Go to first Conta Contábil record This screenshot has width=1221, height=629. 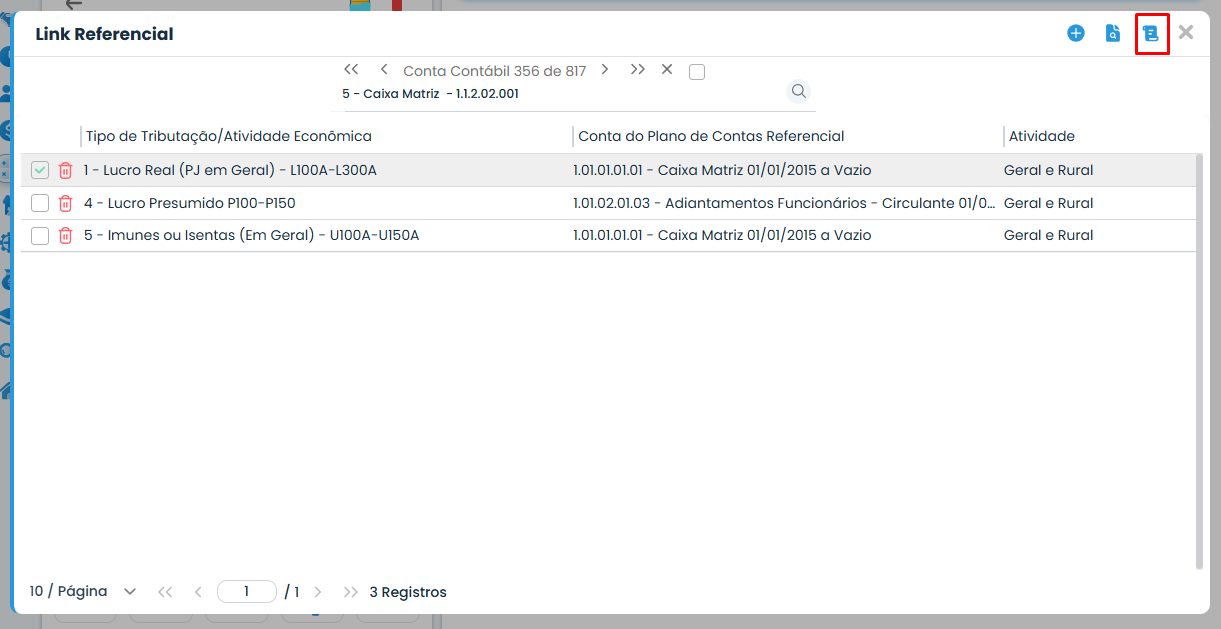pyautogui.click(x=351, y=70)
